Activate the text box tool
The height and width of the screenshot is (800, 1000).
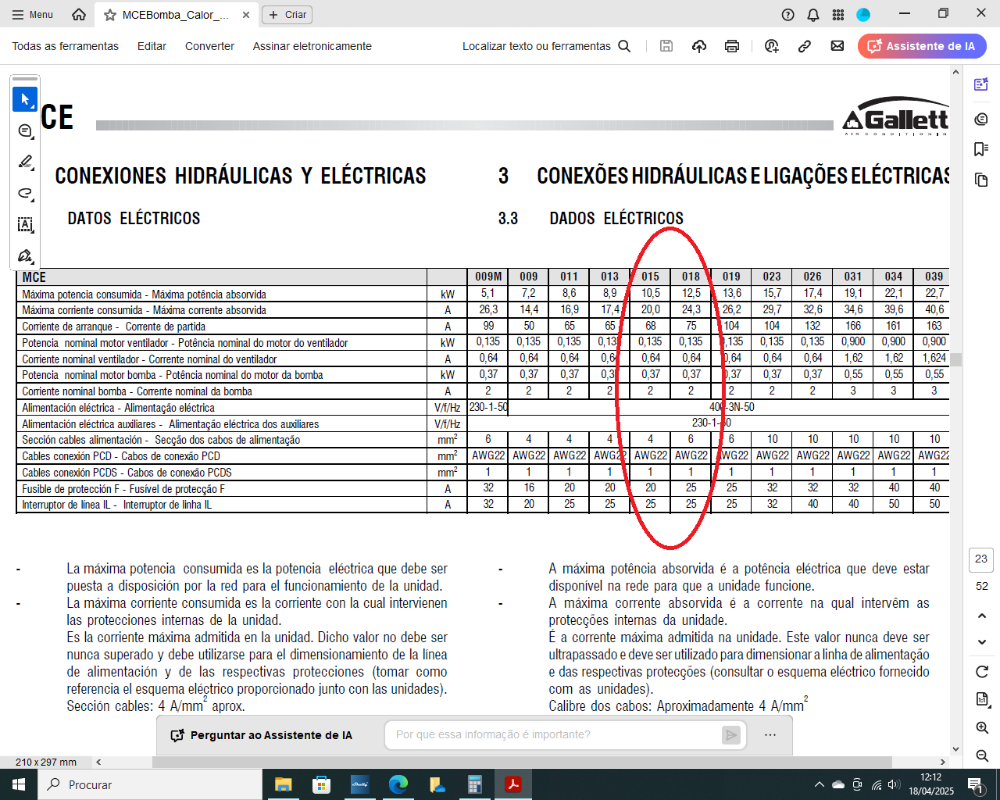click(x=25, y=224)
